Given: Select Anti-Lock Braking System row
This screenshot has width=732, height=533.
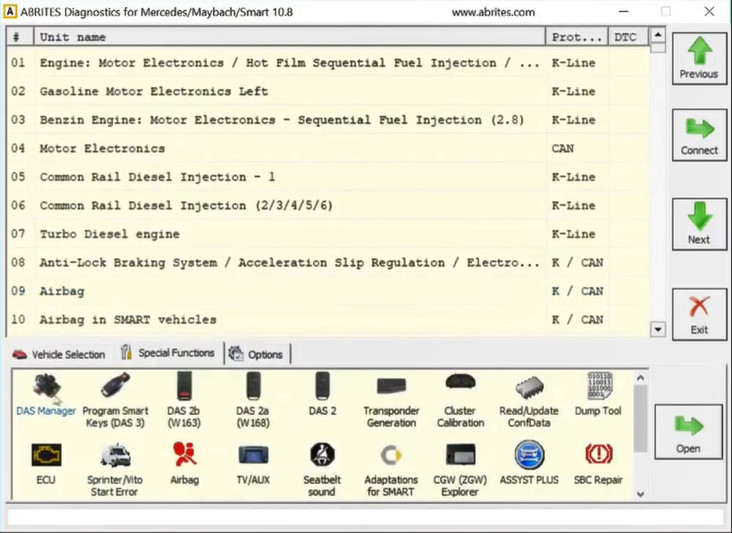Looking at the screenshot, I should click(328, 262).
